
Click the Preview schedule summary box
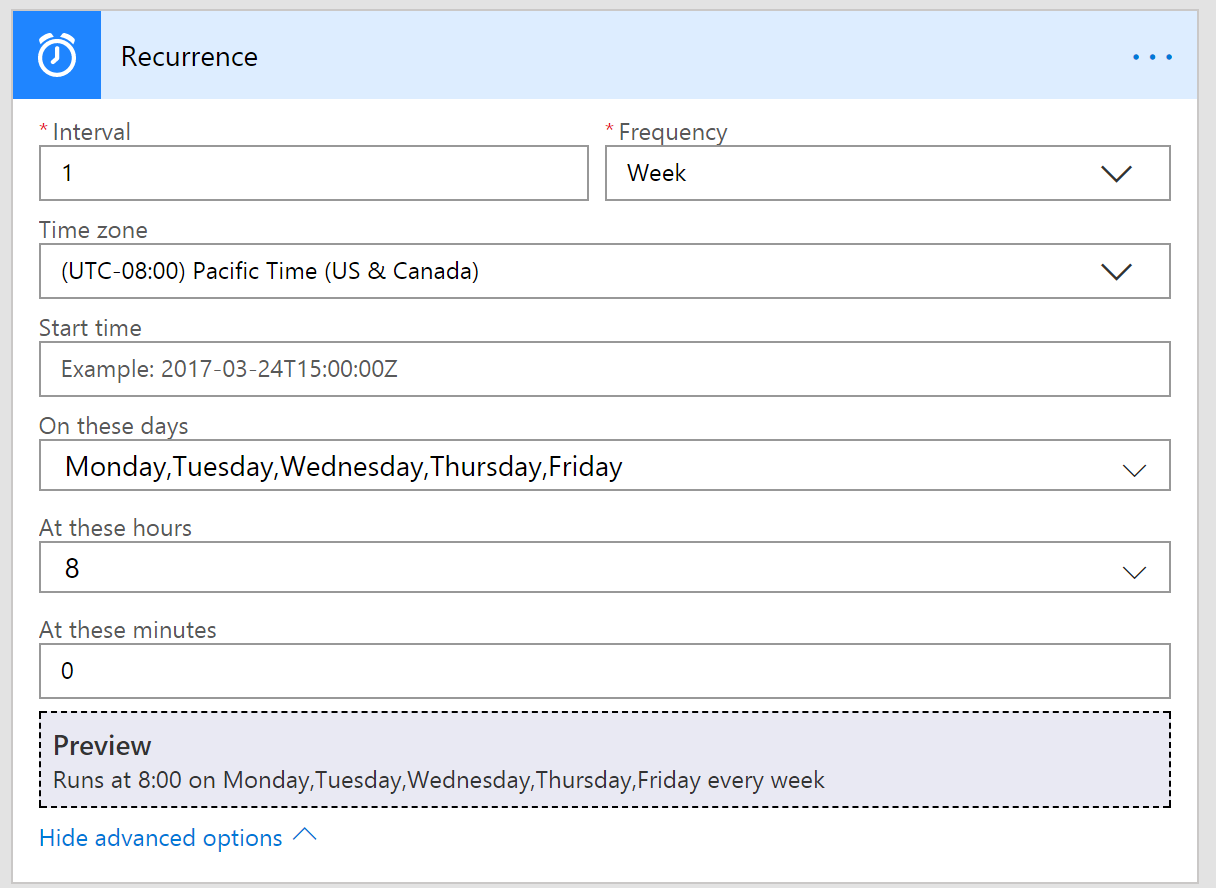(604, 760)
